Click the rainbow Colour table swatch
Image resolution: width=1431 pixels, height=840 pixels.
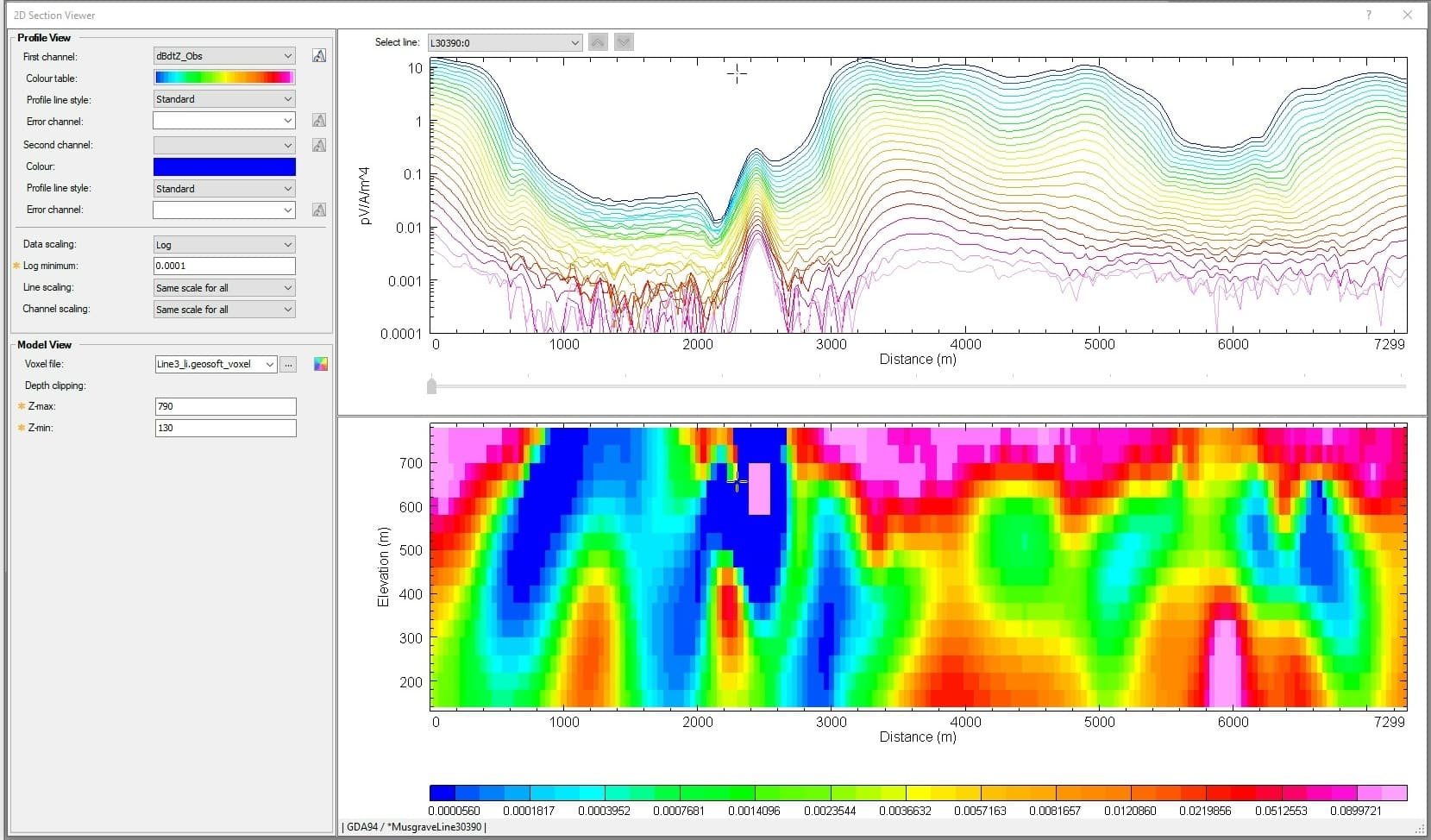(223, 77)
